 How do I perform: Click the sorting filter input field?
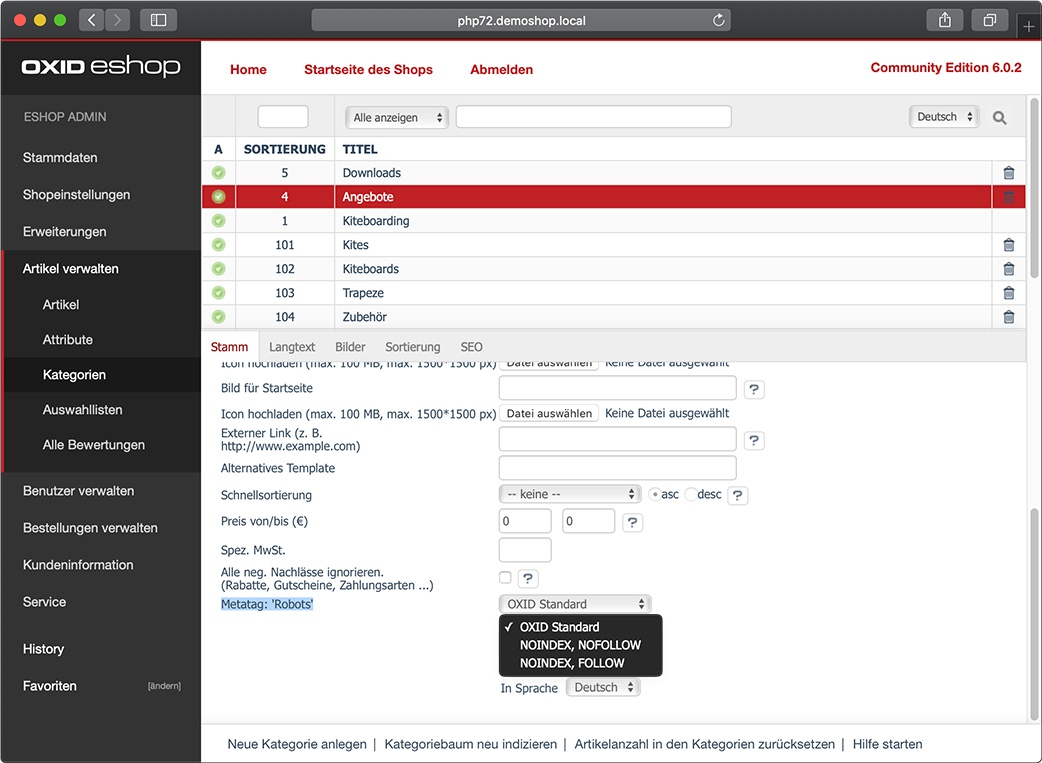click(x=283, y=117)
